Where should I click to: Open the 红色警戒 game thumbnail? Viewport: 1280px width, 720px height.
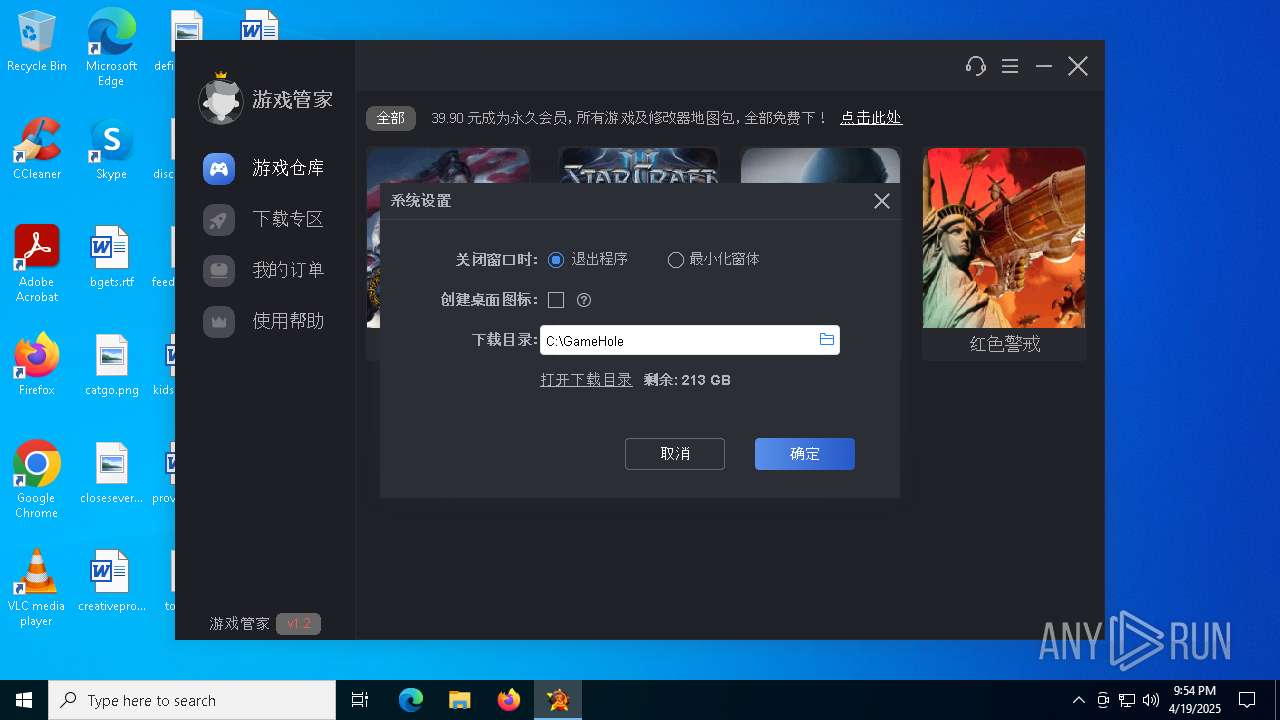[1004, 238]
